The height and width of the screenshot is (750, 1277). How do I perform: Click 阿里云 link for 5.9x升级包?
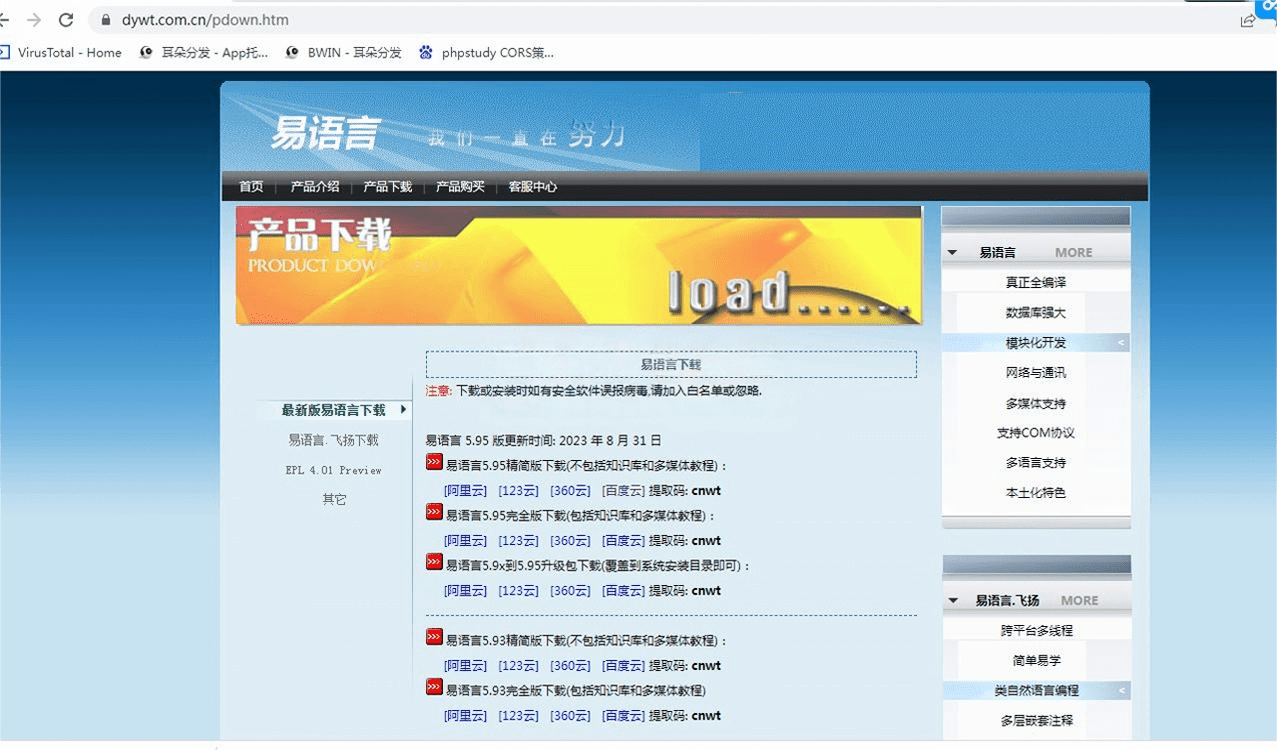tap(465, 591)
